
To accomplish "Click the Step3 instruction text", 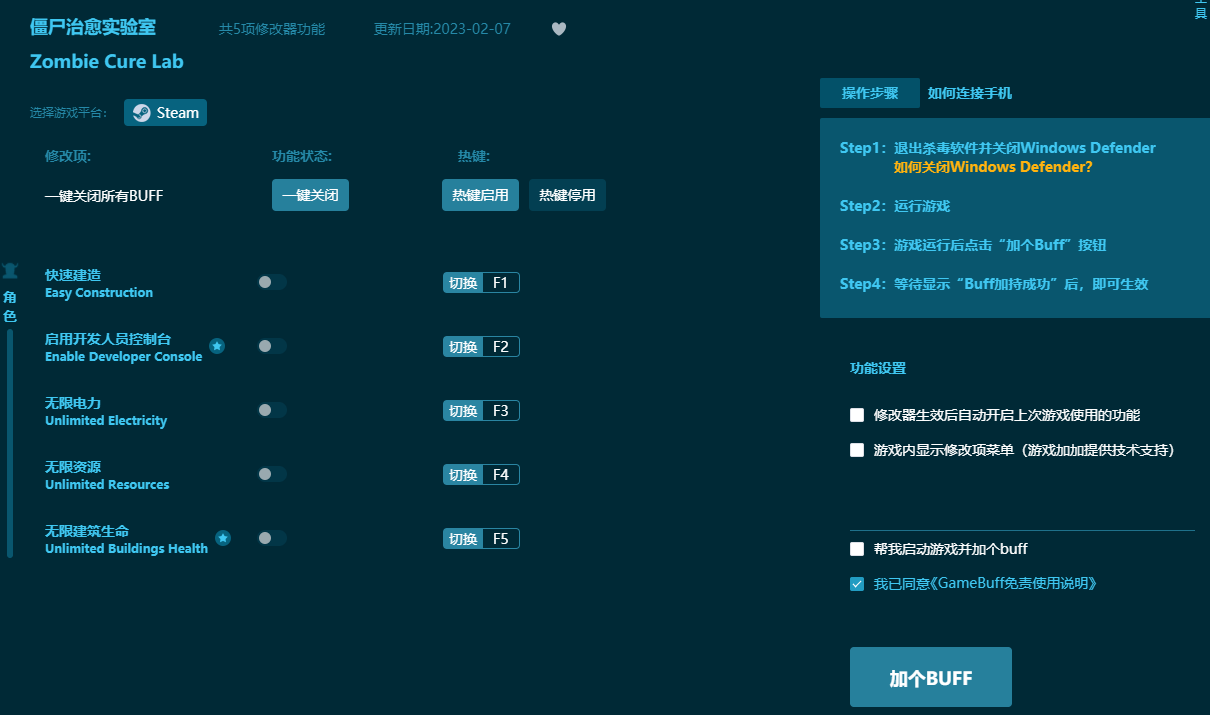I will 973,245.
